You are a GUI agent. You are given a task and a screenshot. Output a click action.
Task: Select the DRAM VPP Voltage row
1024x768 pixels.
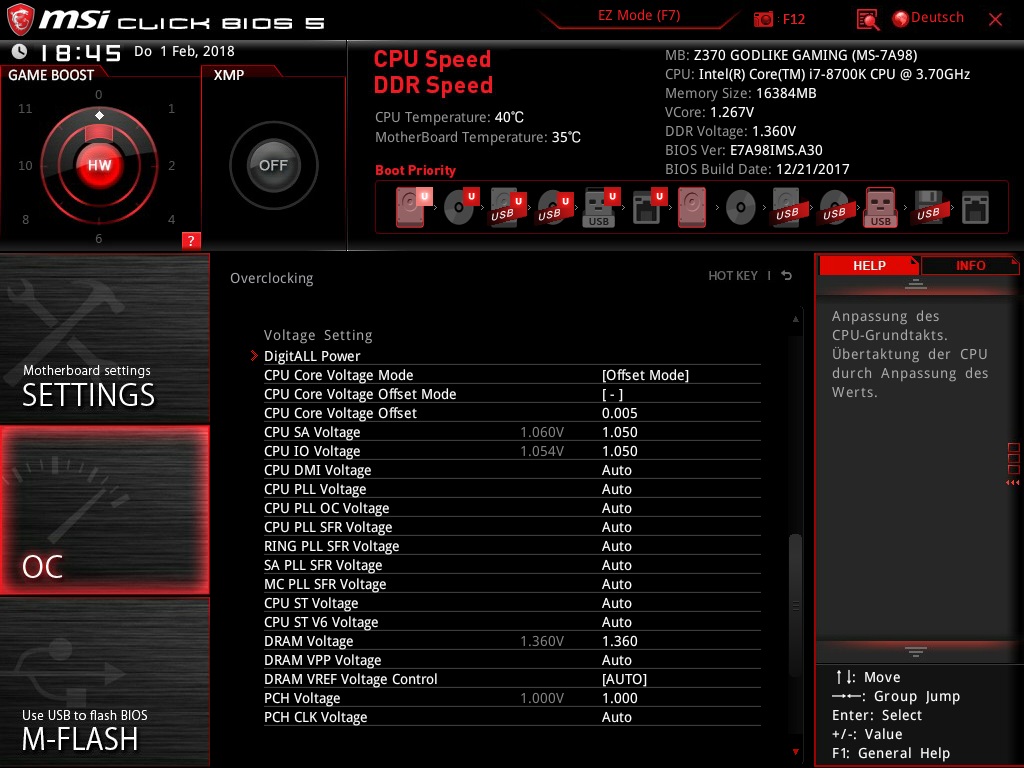point(512,660)
